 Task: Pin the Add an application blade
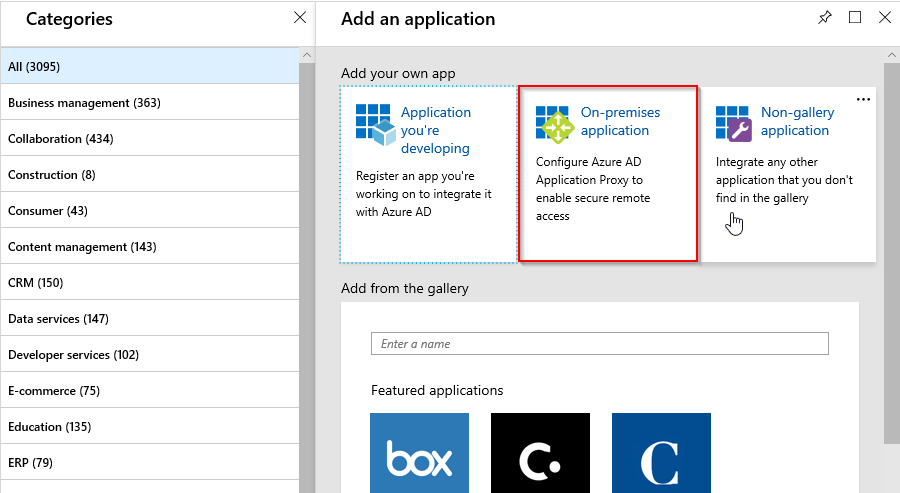click(825, 18)
